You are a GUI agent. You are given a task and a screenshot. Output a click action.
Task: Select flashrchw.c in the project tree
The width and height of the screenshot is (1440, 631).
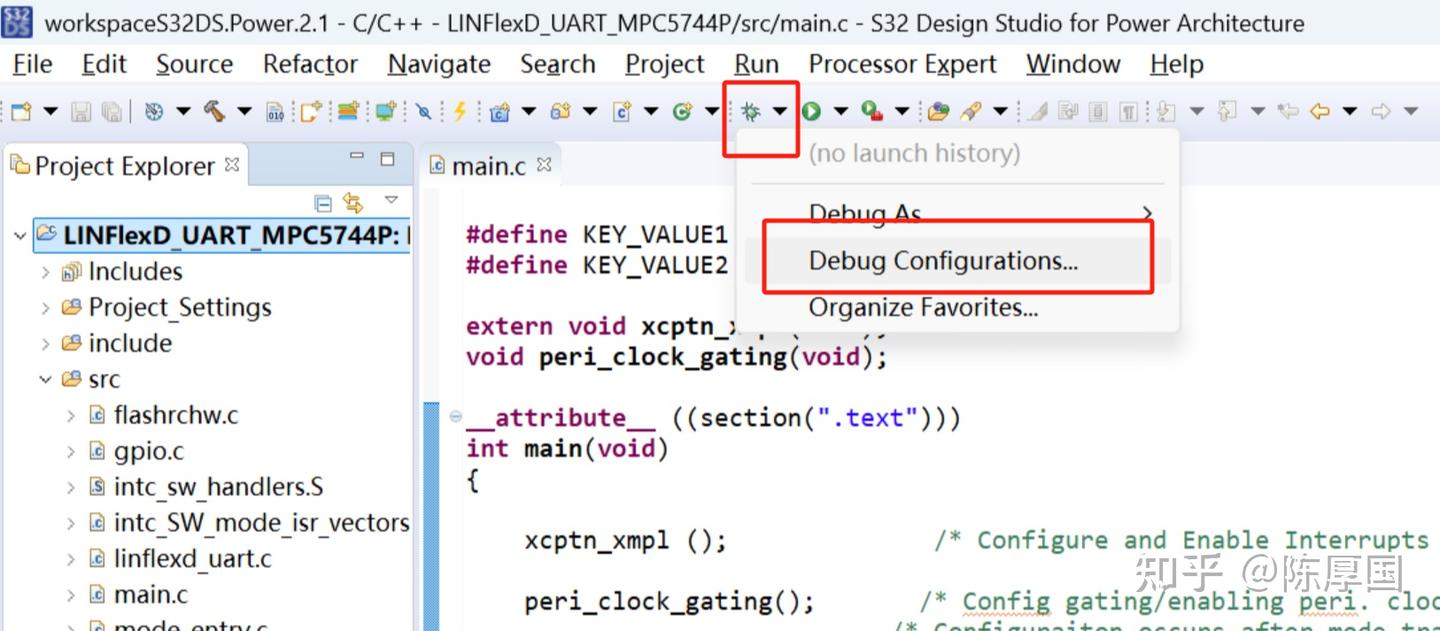pos(175,415)
